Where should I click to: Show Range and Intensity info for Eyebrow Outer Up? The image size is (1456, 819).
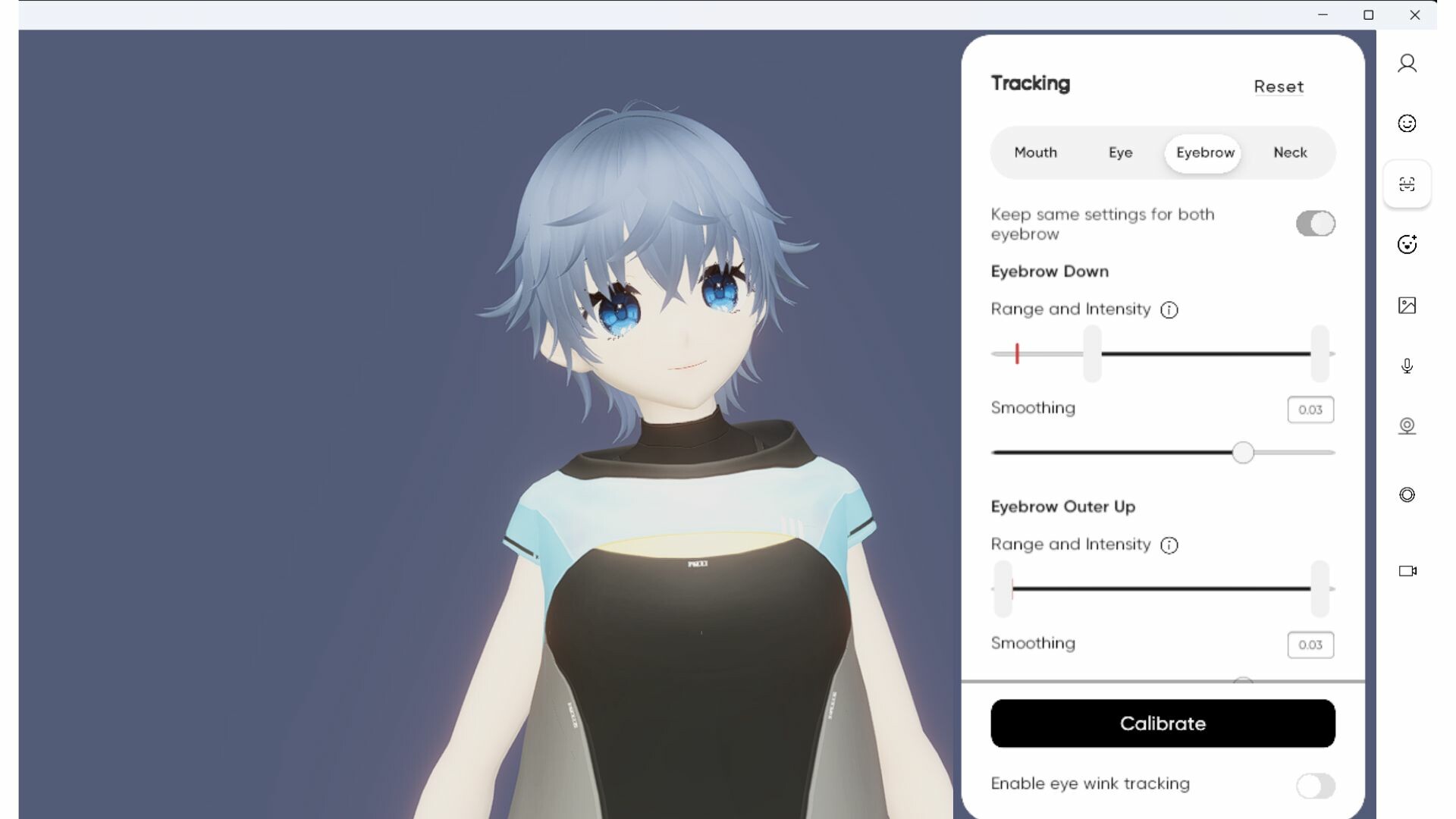pyautogui.click(x=1169, y=545)
